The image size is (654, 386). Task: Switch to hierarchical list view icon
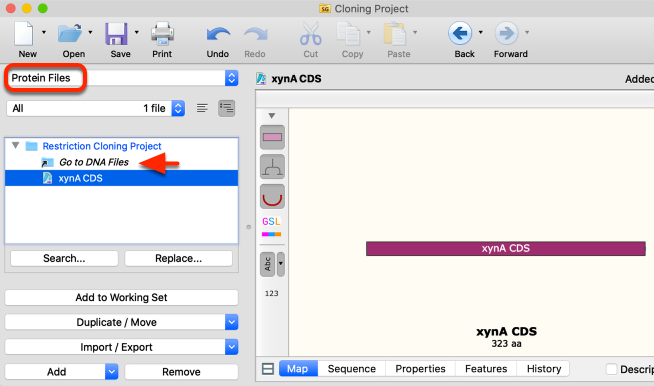point(226,108)
